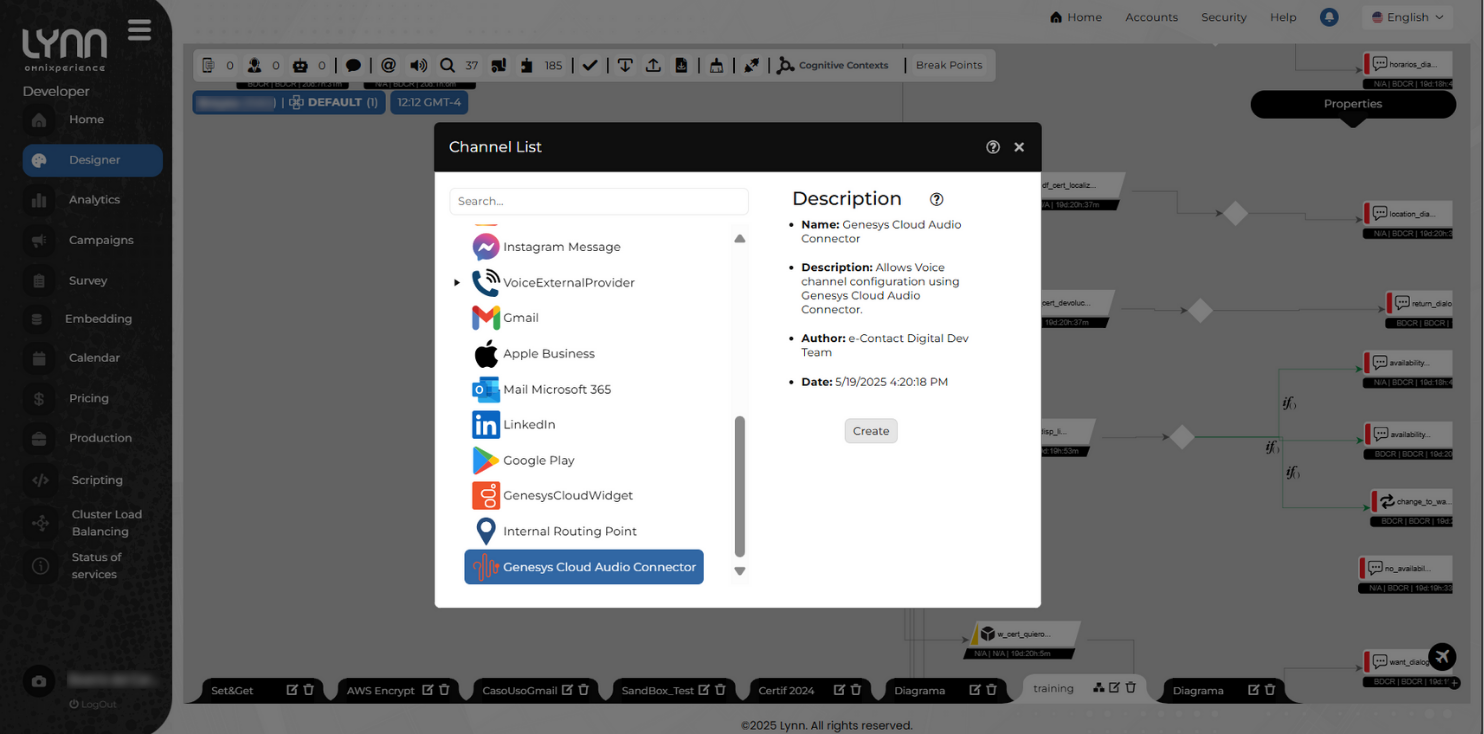Expand the VoiceExternalProvider tree node
The image size is (1484, 734).
point(457,283)
